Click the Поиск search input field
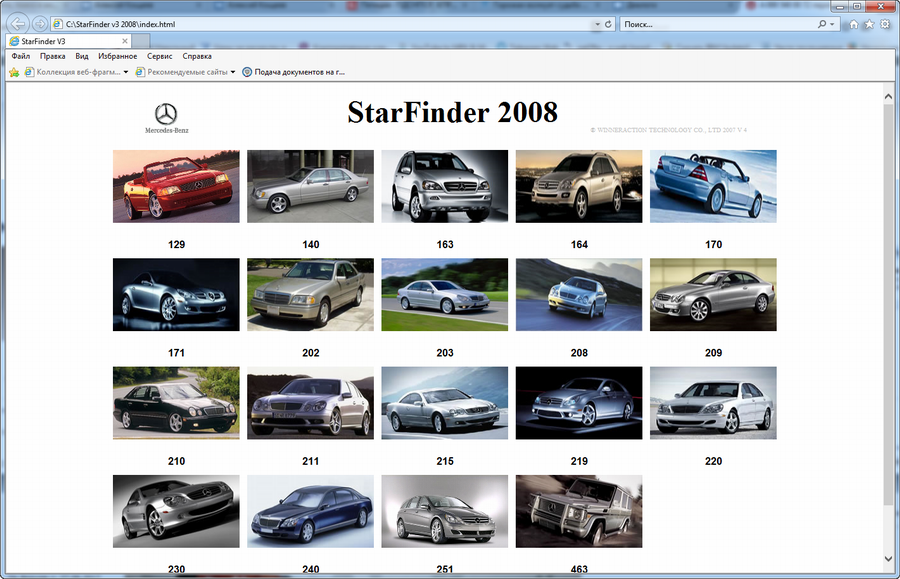Screen dimensions: 900x579 [717, 24]
